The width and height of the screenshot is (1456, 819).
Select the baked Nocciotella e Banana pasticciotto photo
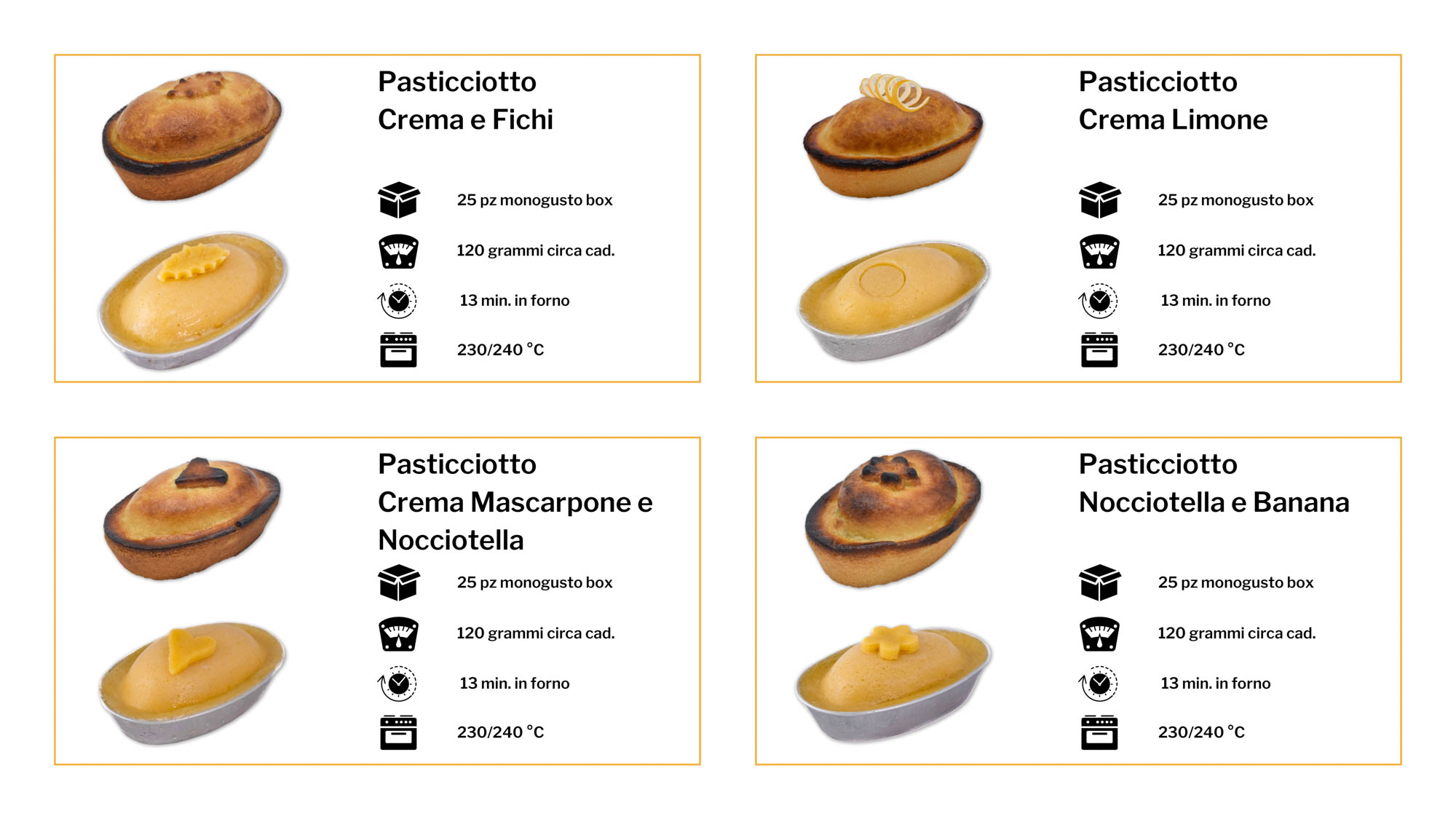click(x=893, y=518)
